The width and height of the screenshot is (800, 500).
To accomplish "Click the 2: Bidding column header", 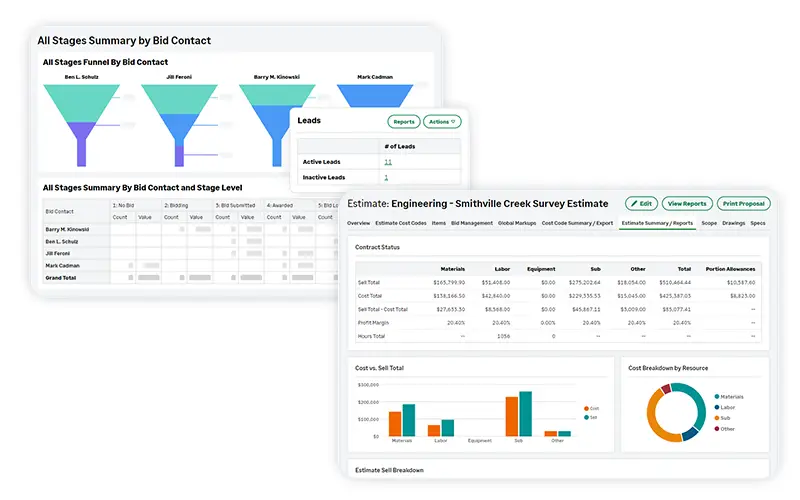I will 176,206.
